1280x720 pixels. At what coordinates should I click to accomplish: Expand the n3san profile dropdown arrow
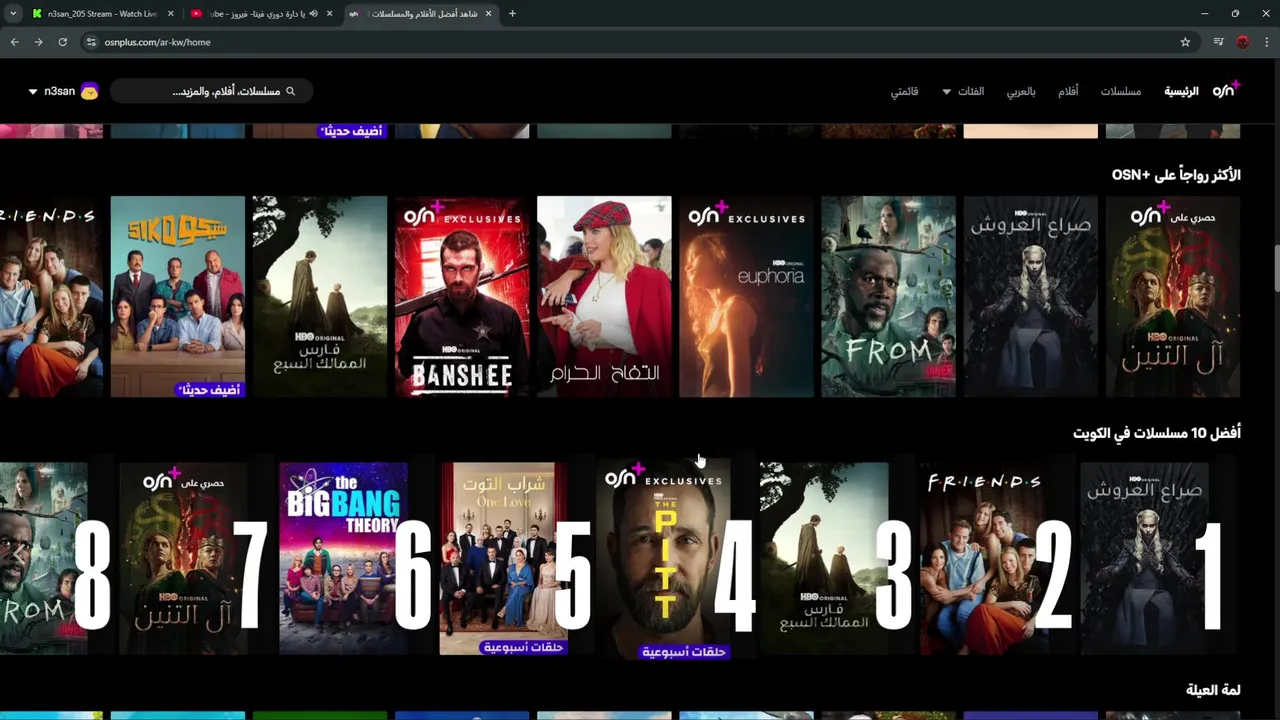33,91
